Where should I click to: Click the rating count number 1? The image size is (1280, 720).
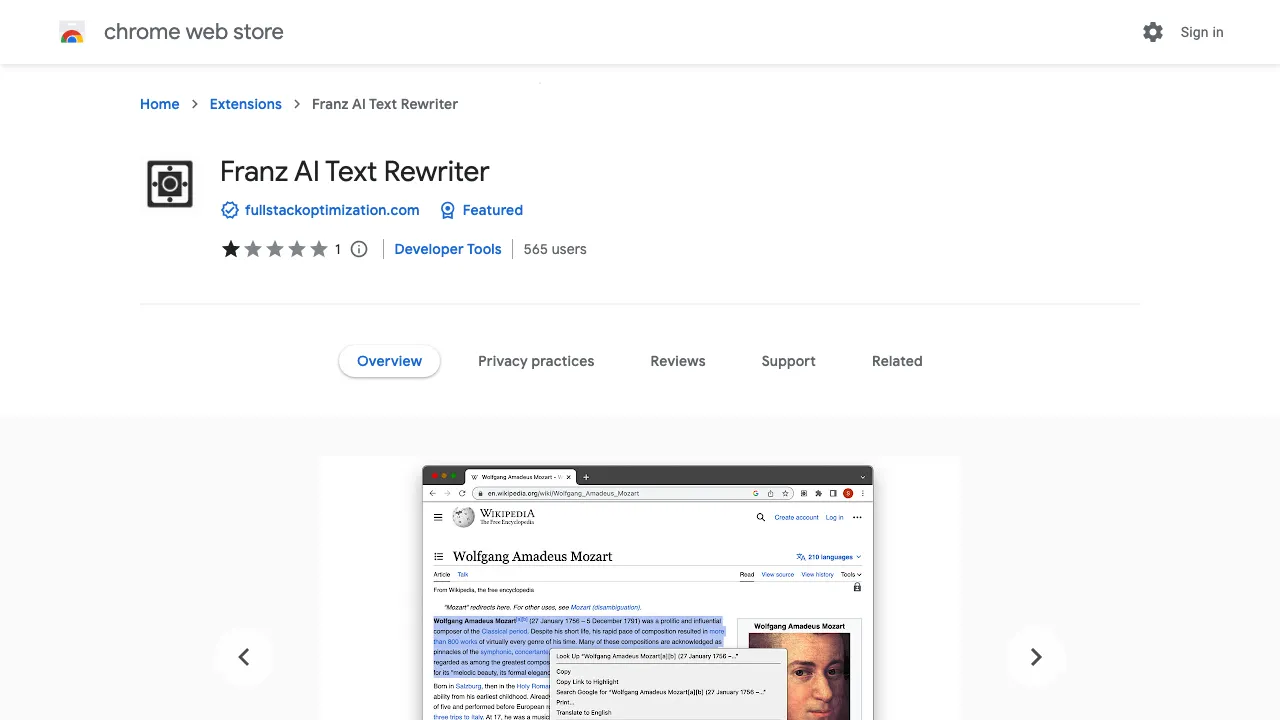[x=338, y=249]
